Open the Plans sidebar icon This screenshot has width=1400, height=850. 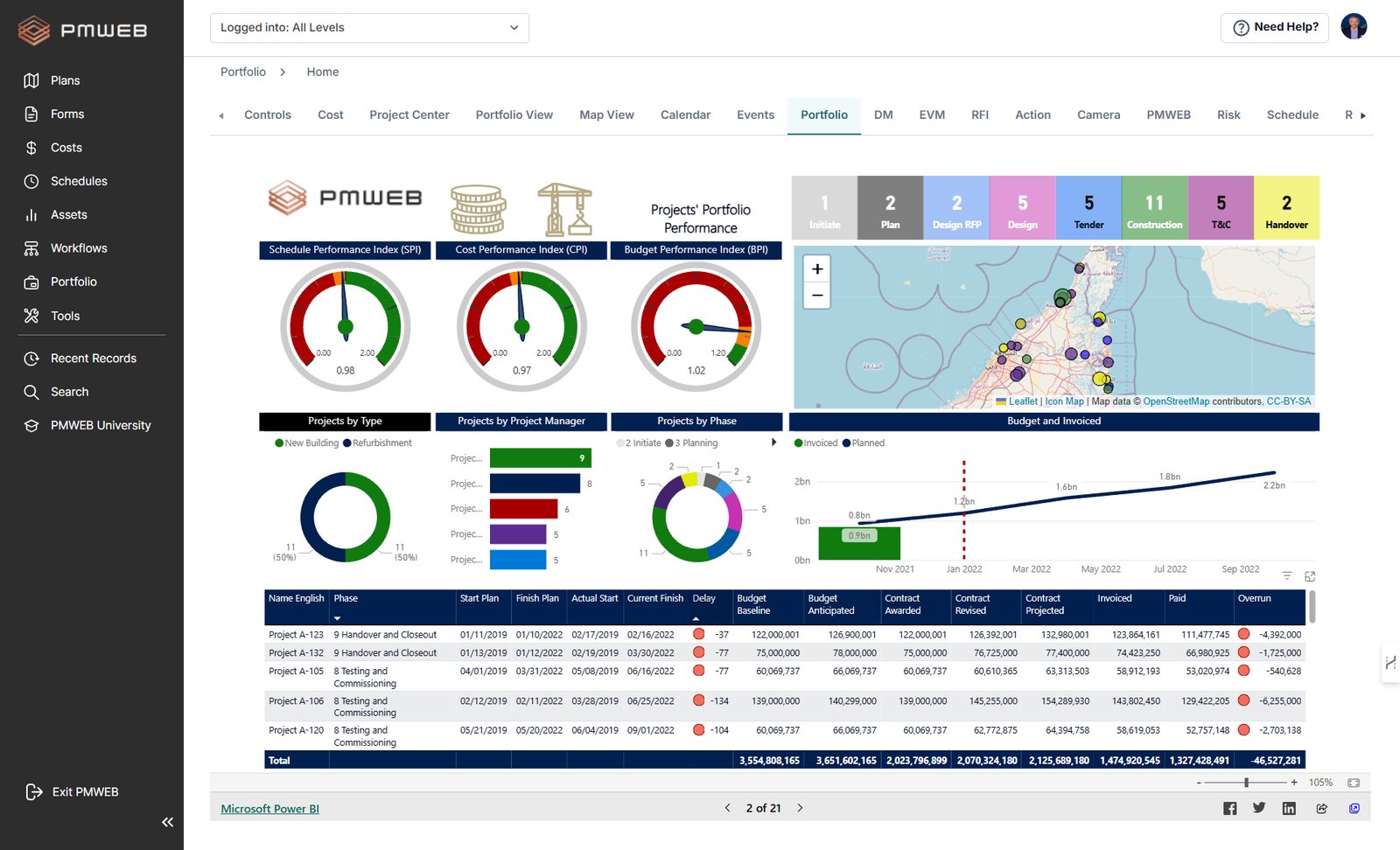[x=31, y=80]
